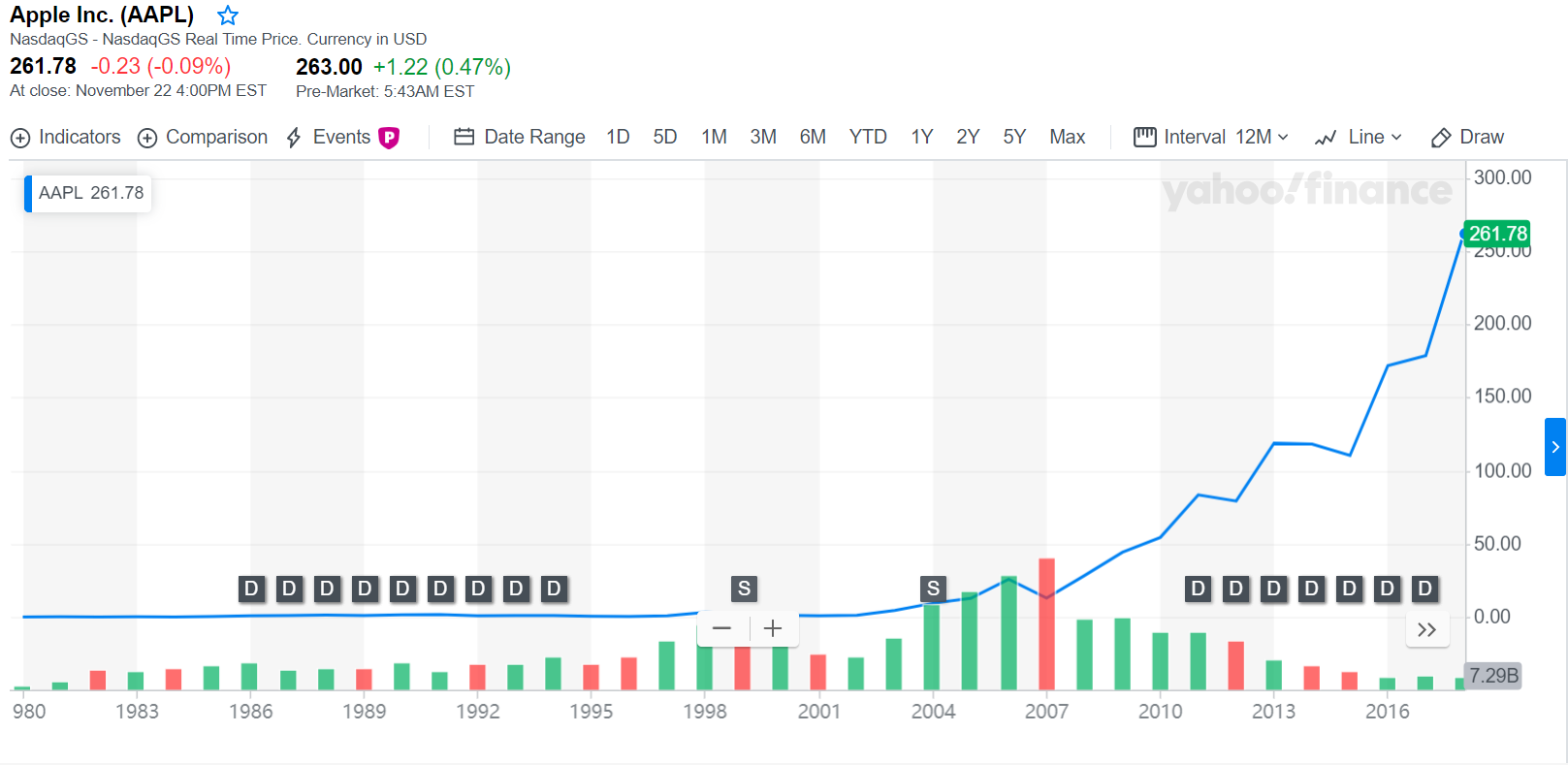Click the last dividend marker near 2016
Image resolution: width=1568 pixels, height=765 pixels.
(1424, 589)
